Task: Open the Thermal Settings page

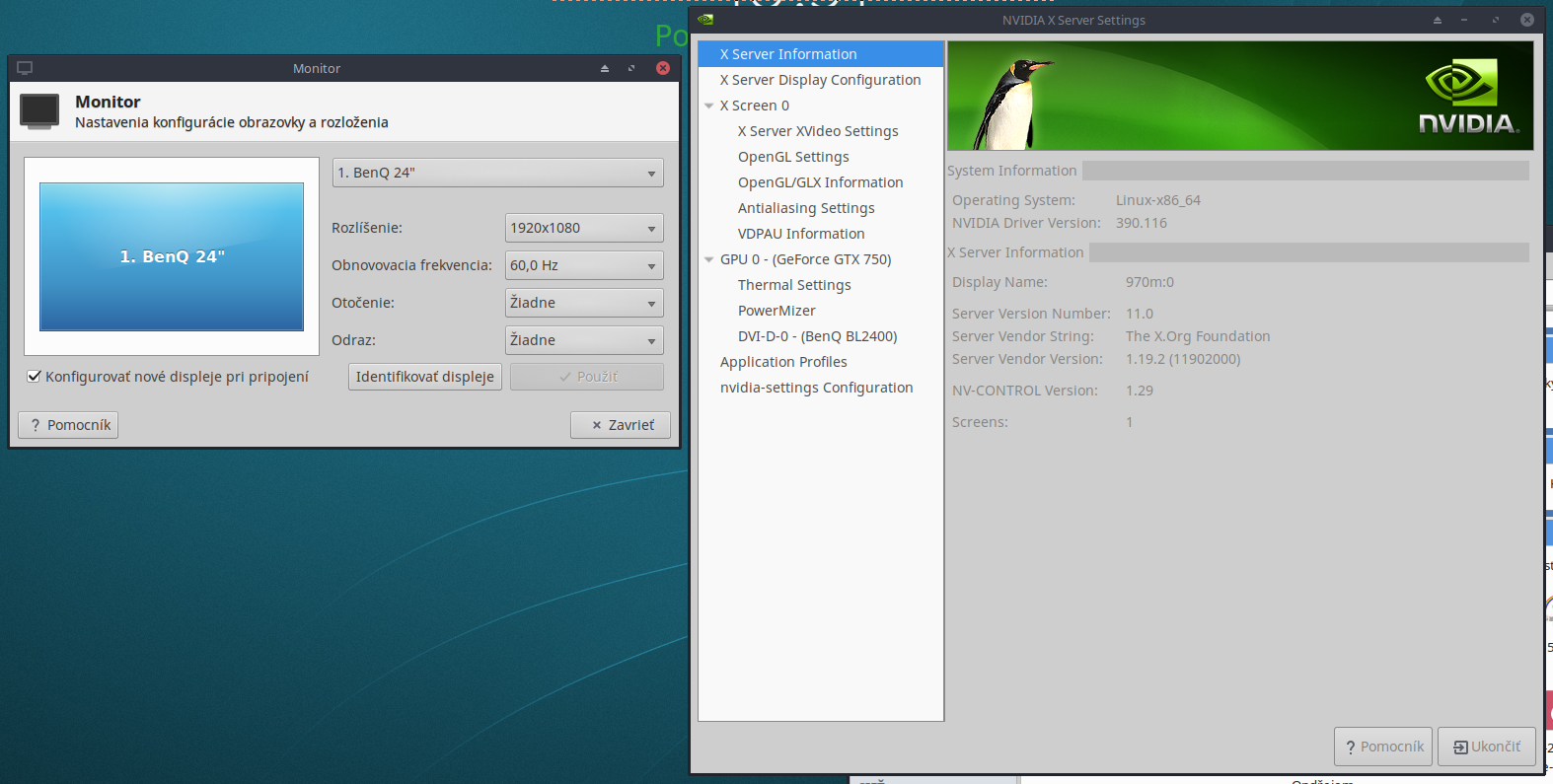Action: coord(794,285)
